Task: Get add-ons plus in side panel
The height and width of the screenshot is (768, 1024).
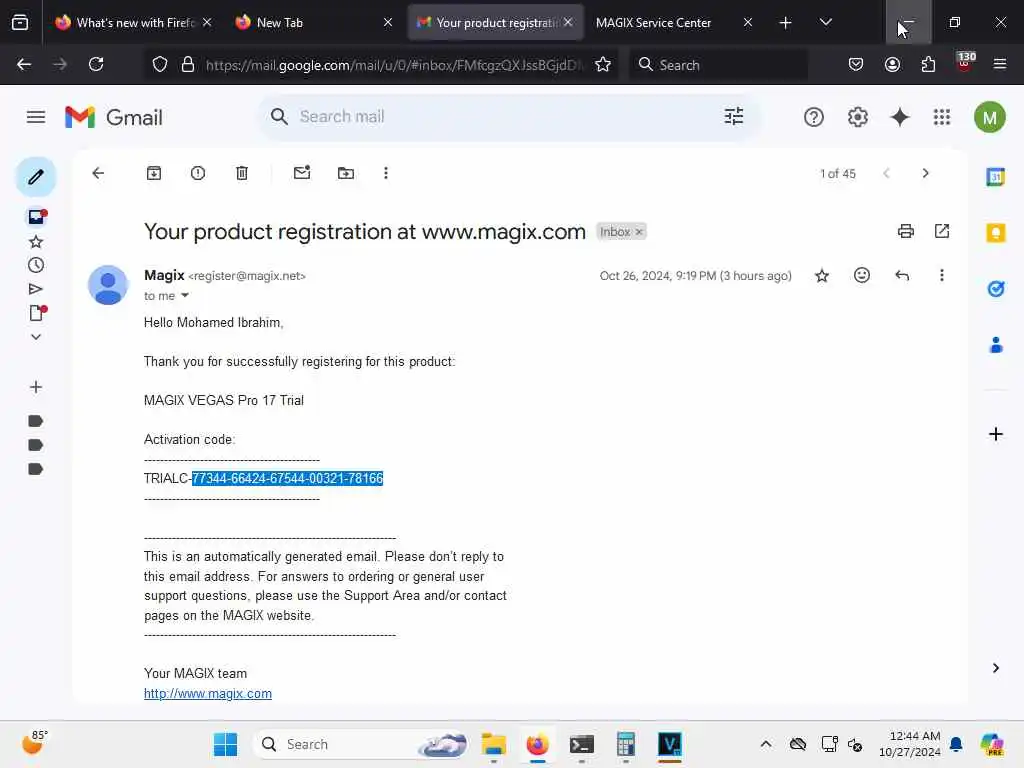Action: pyautogui.click(x=995, y=434)
